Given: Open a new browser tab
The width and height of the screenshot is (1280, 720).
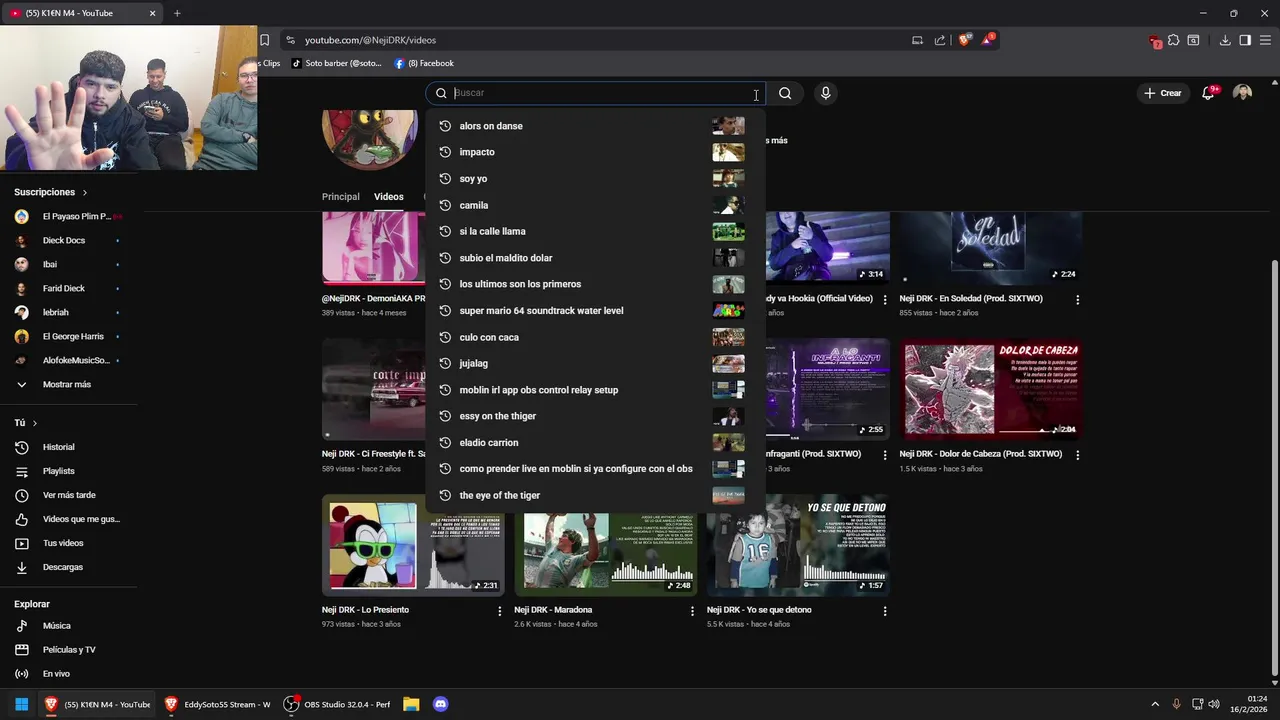Looking at the screenshot, I should 177,13.
